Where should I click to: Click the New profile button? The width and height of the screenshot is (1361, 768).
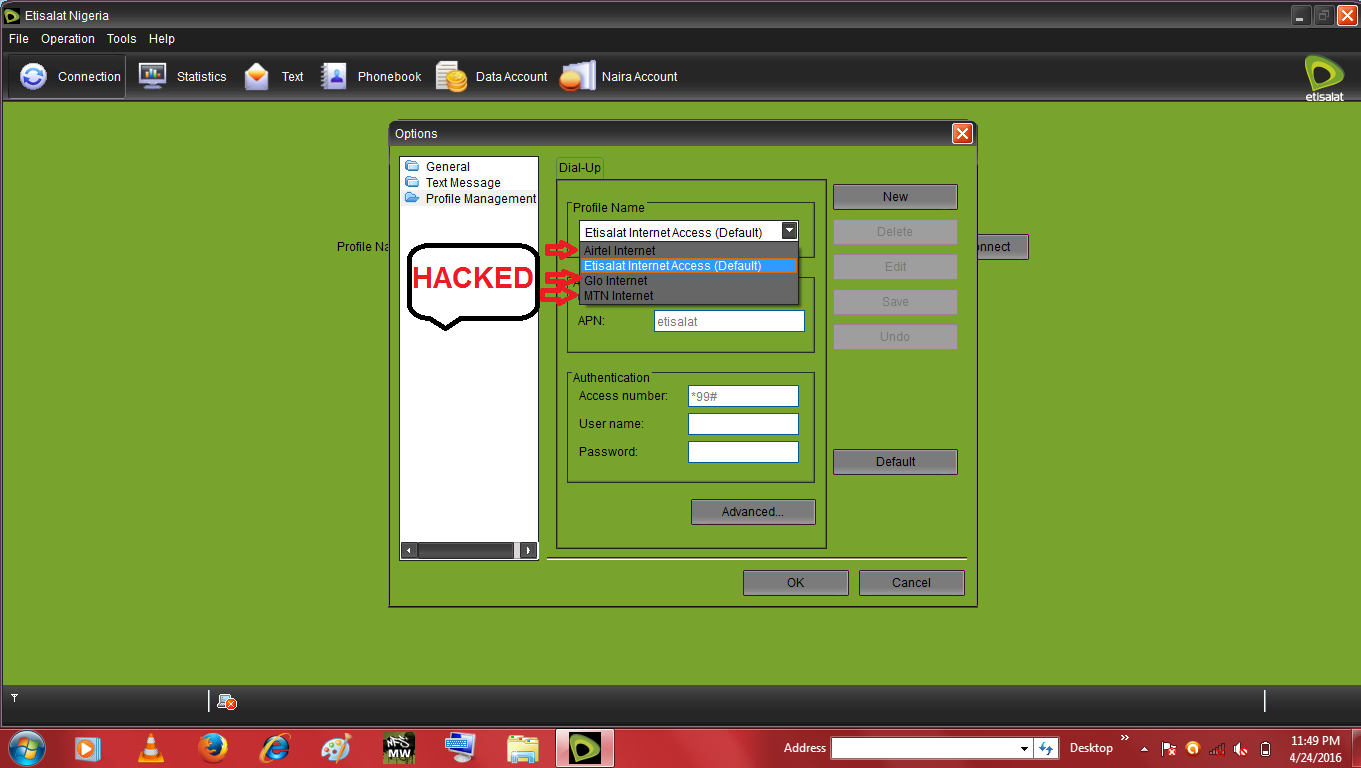895,197
